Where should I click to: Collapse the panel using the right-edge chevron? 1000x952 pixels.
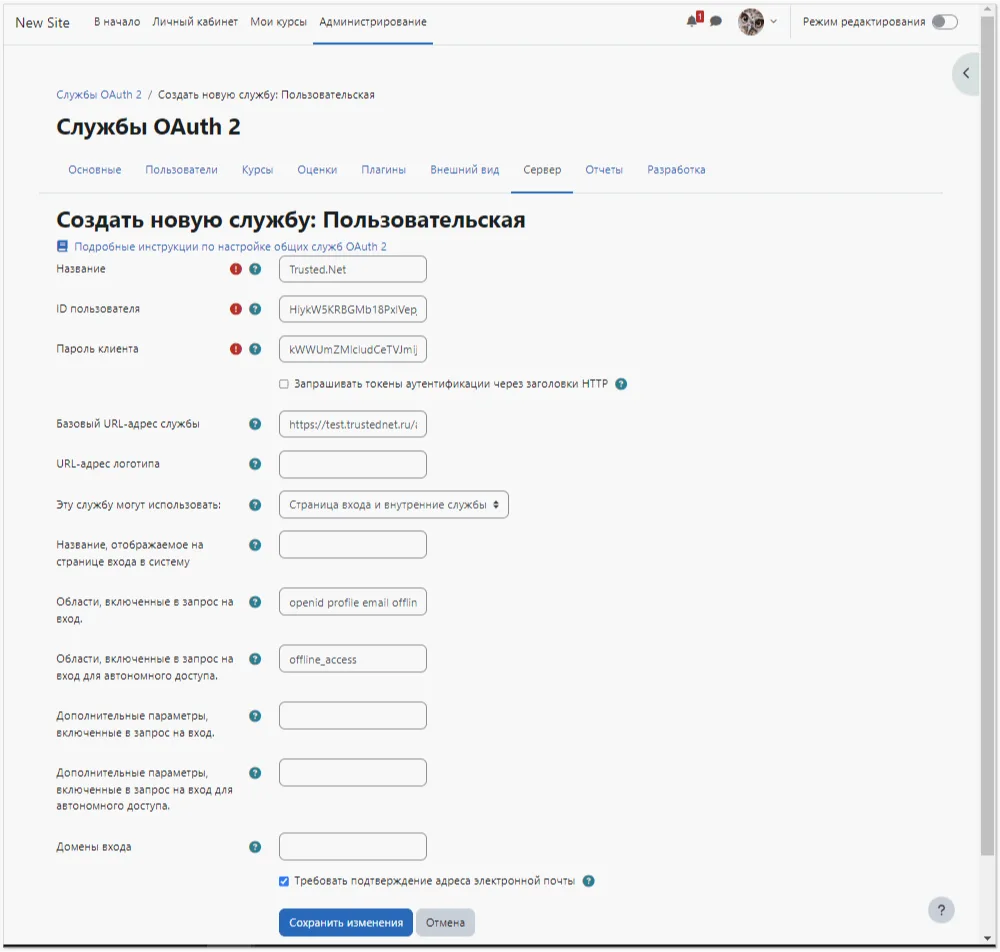click(x=965, y=72)
